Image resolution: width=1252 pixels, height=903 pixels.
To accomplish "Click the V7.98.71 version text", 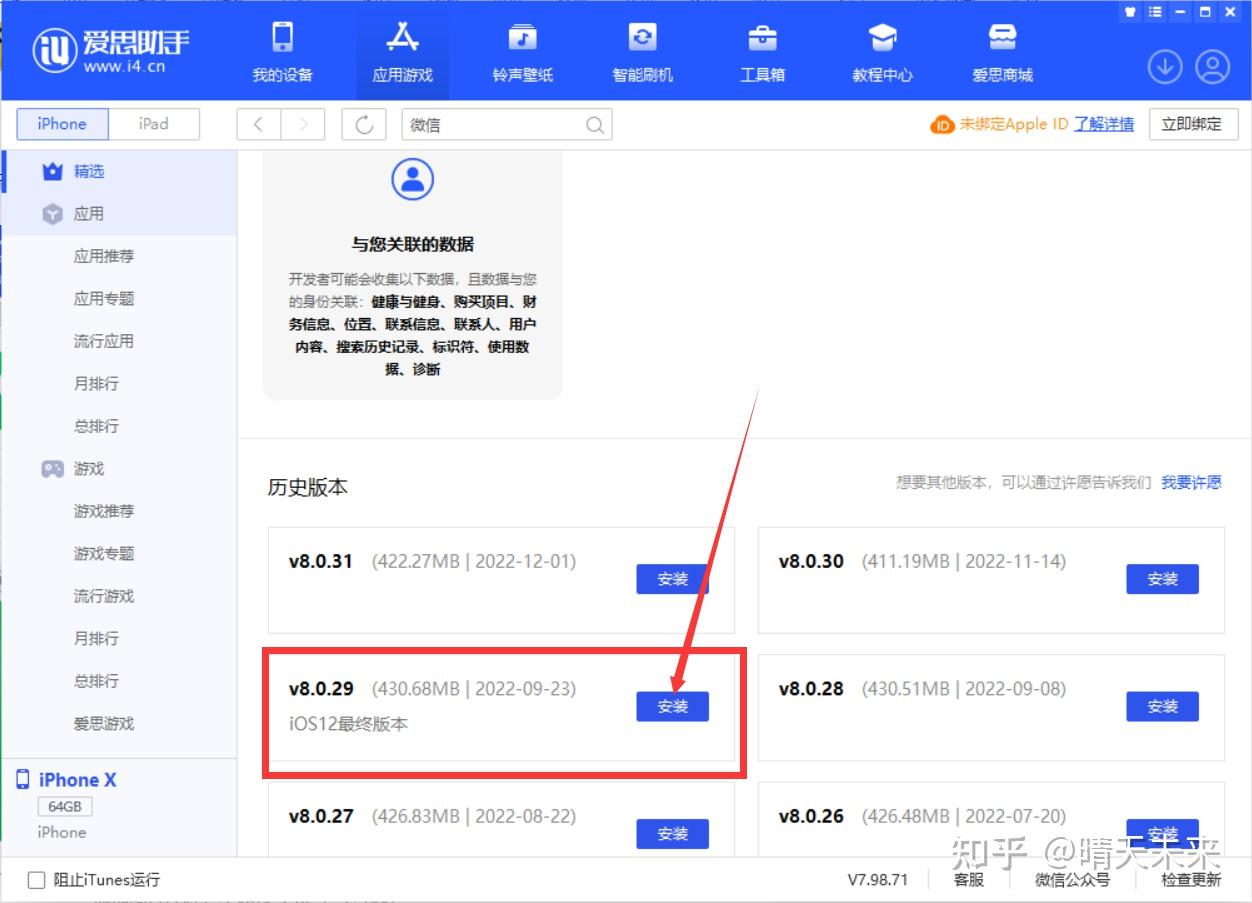I will click(877, 880).
